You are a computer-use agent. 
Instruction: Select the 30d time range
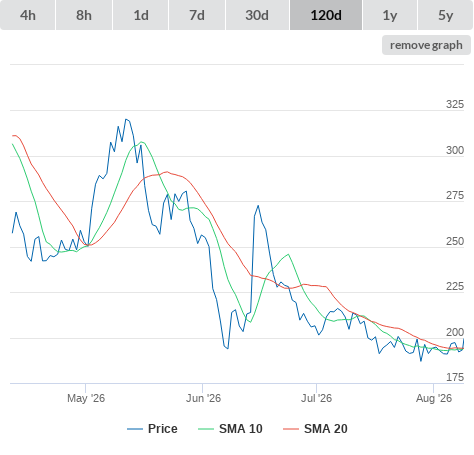(x=257, y=15)
